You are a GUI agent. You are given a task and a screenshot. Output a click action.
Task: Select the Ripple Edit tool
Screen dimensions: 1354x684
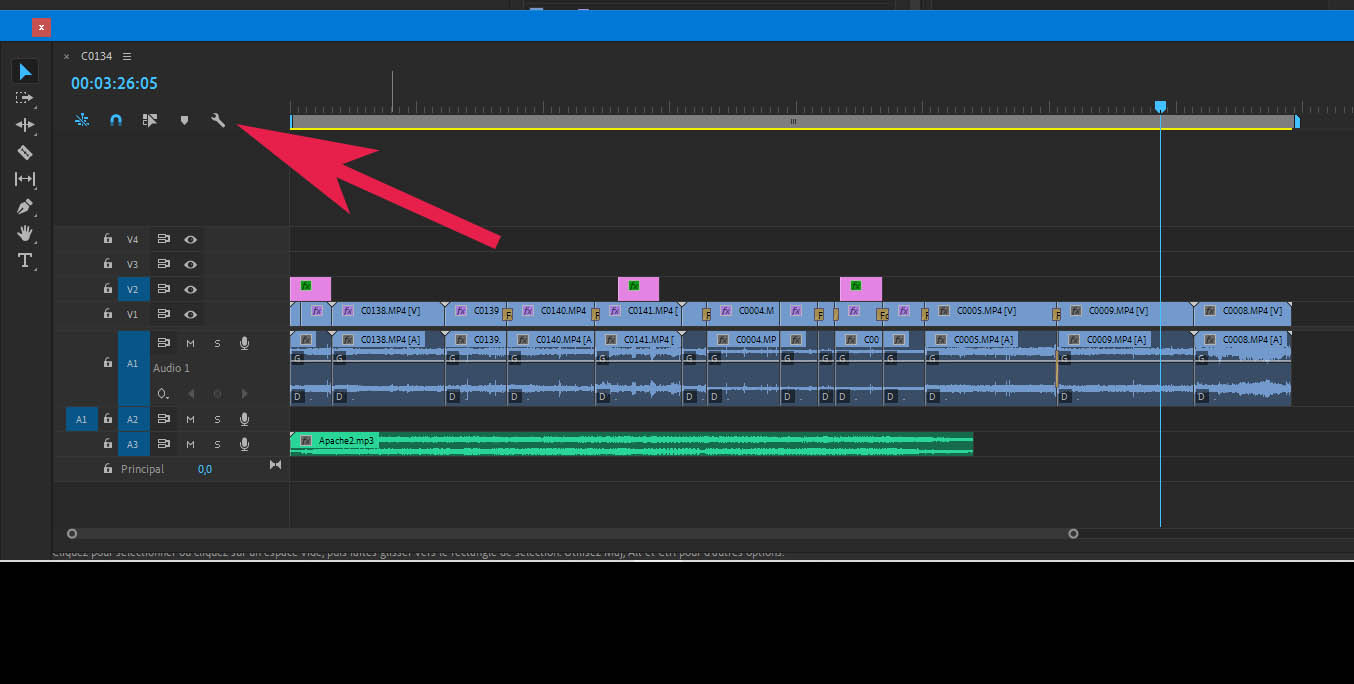[x=25, y=125]
